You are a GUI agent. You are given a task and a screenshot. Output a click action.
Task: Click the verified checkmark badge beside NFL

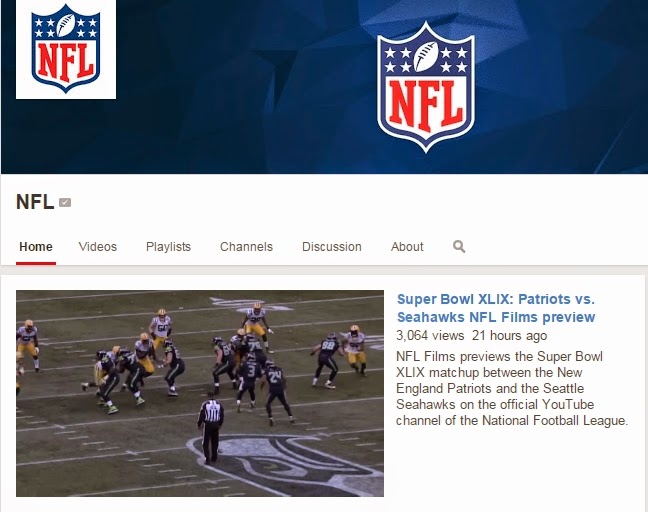[65, 202]
